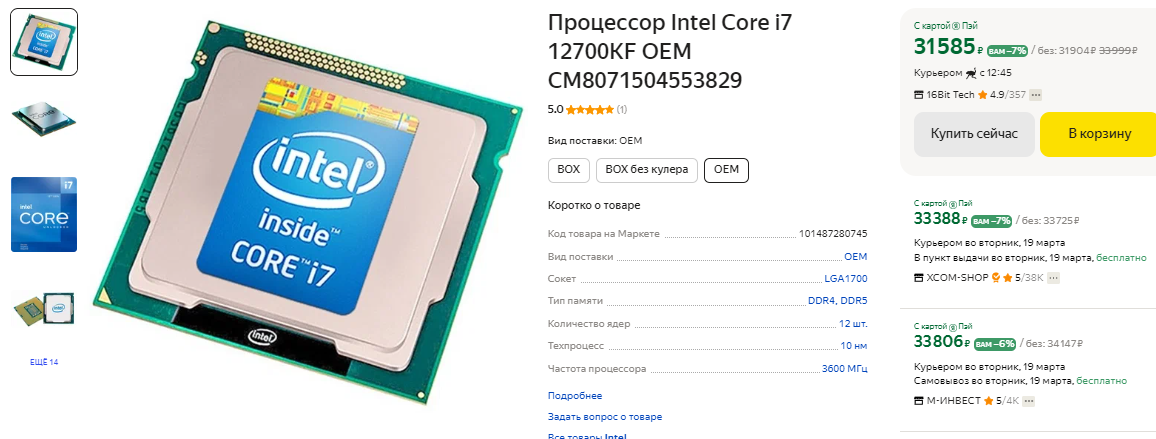Open the three-dot menu for М-ИНВЕСТ seller

point(1028,401)
